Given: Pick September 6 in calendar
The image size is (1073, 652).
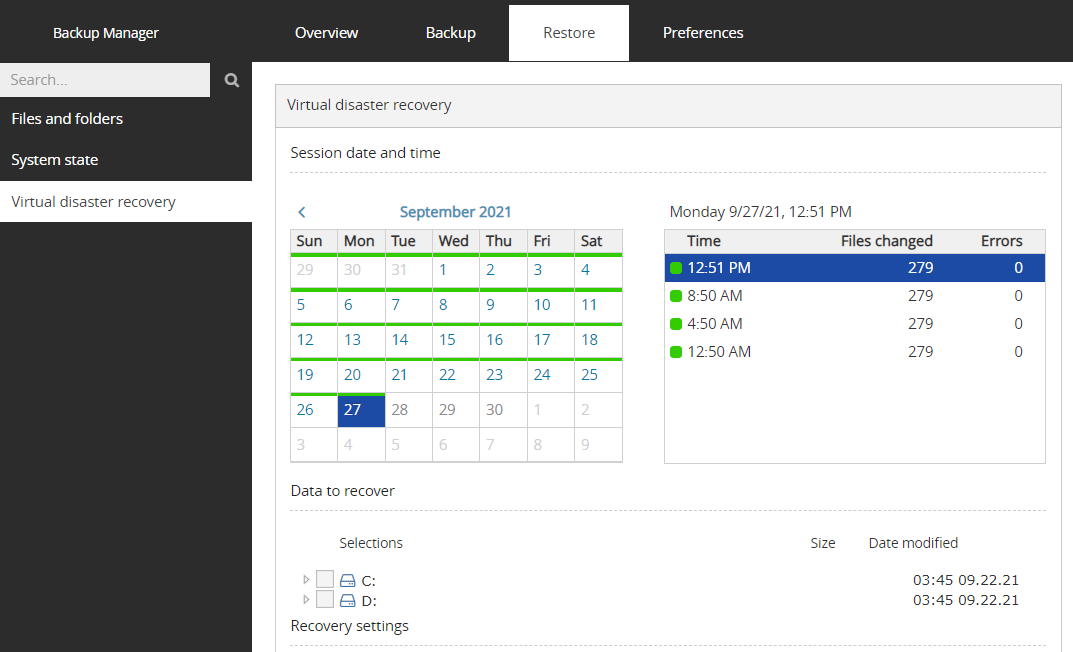Looking at the screenshot, I should pyautogui.click(x=361, y=306).
